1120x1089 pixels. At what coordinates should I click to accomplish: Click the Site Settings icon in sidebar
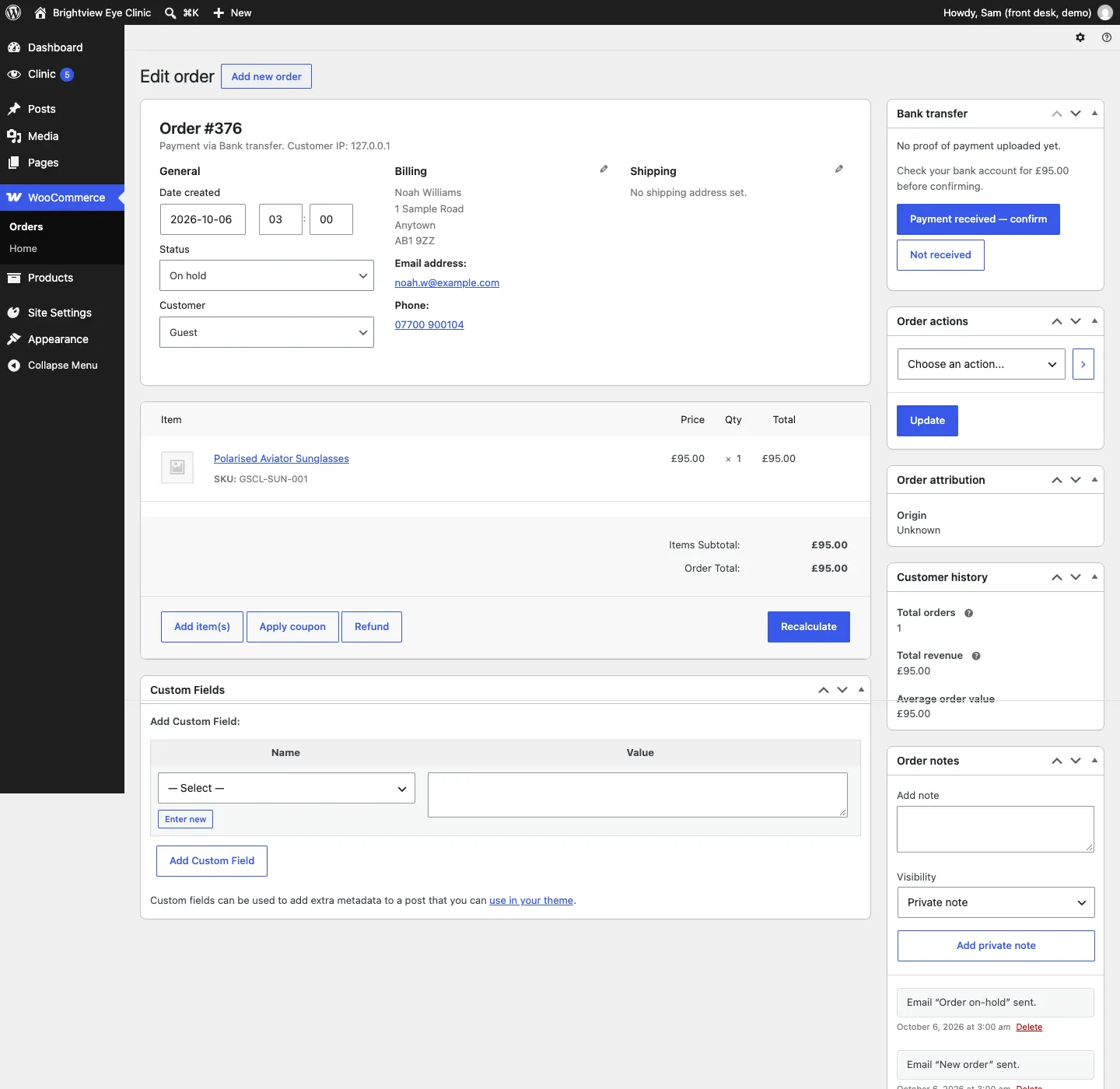(x=14, y=313)
